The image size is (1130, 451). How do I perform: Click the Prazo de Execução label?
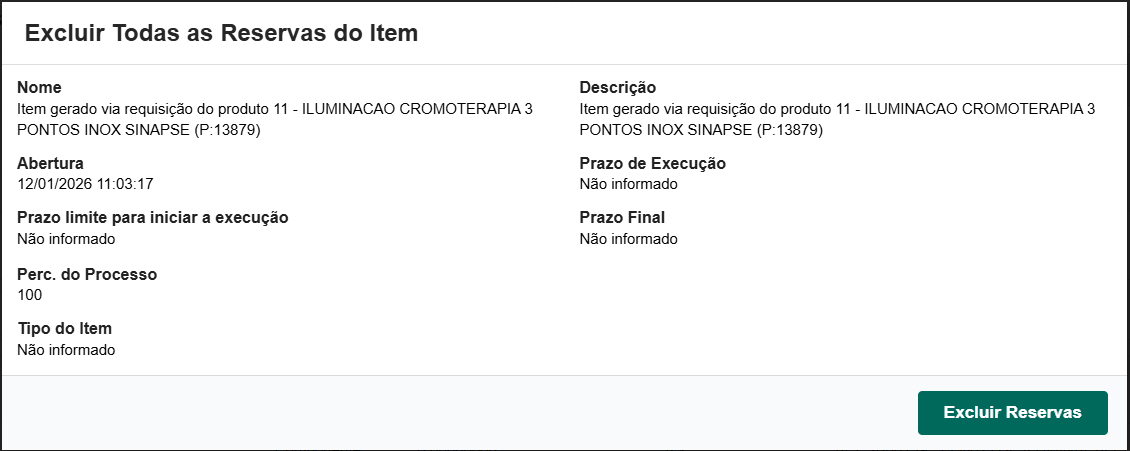(x=652, y=163)
